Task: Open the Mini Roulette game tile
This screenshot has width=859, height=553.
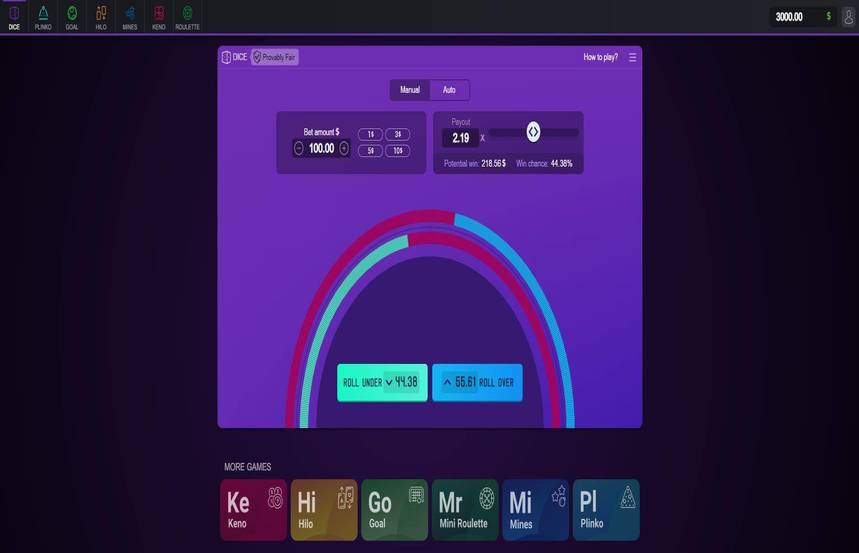Action: pyautogui.click(x=465, y=510)
